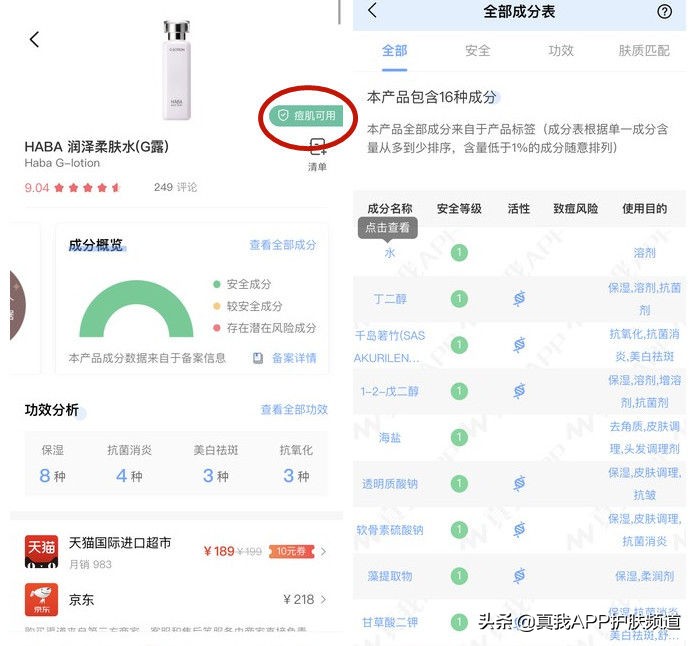This screenshot has width=696, height=646.
Task: Switch to the 安全 tab
Action: point(478,51)
